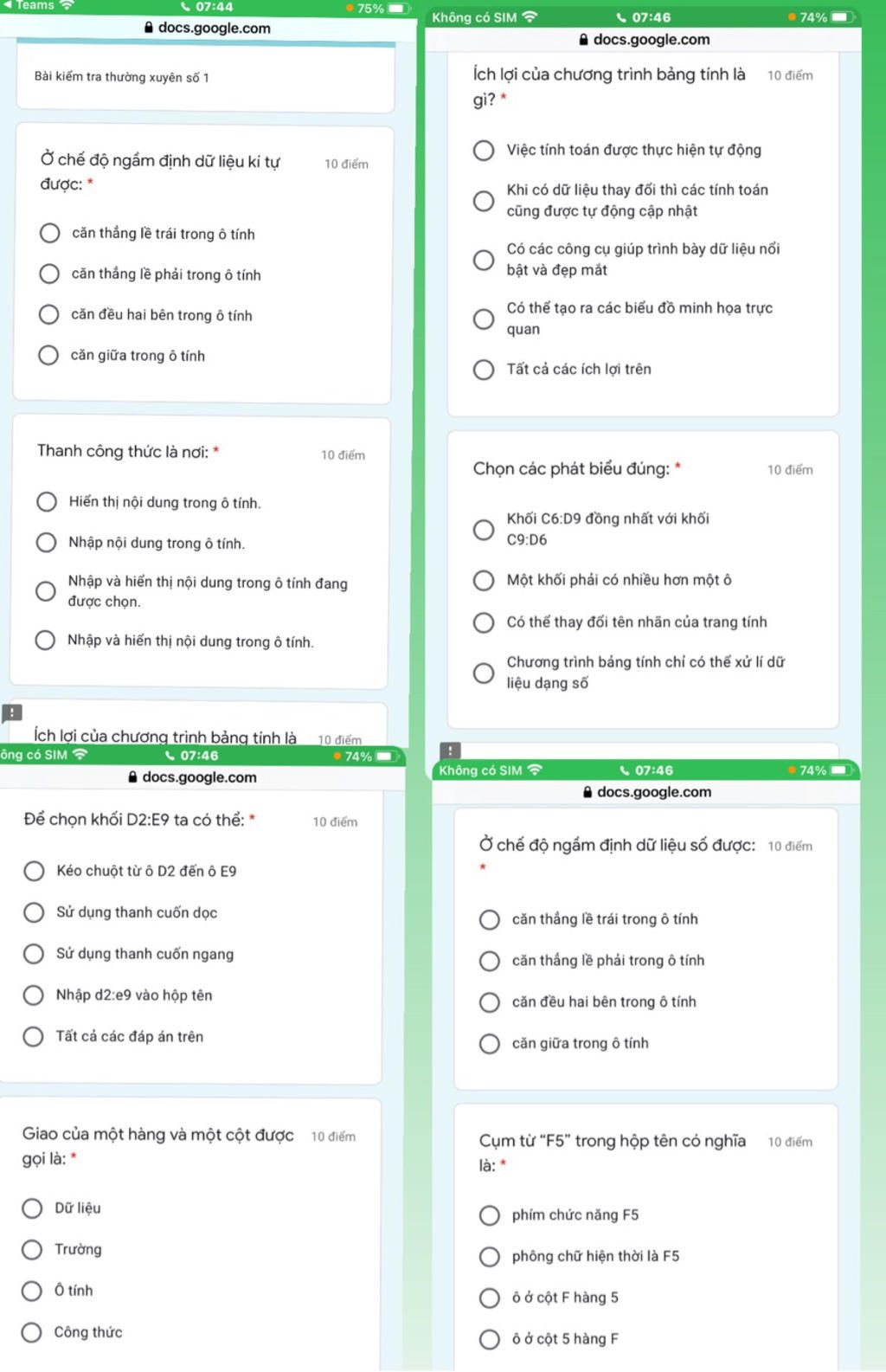
Task: Select 'ô ở cột F hàng 5' option
Action: (490, 1298)
